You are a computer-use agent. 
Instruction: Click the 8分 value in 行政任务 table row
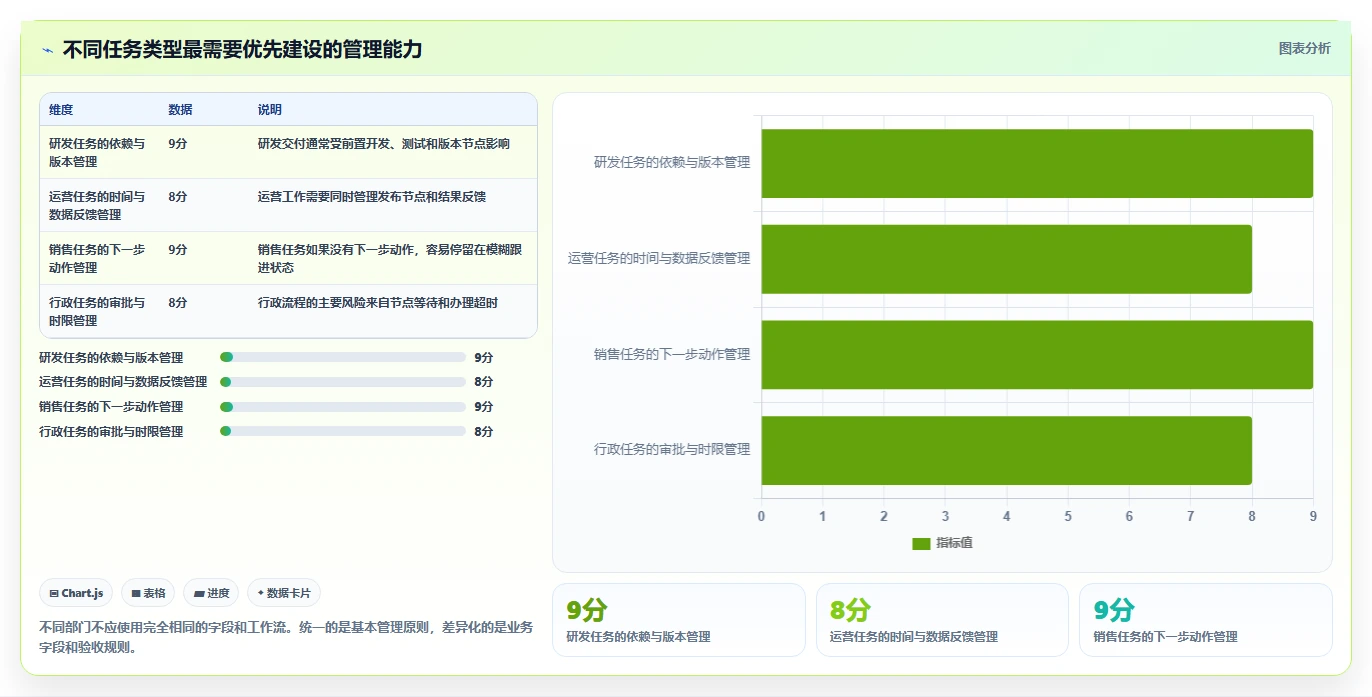click(x=178, y=303)
